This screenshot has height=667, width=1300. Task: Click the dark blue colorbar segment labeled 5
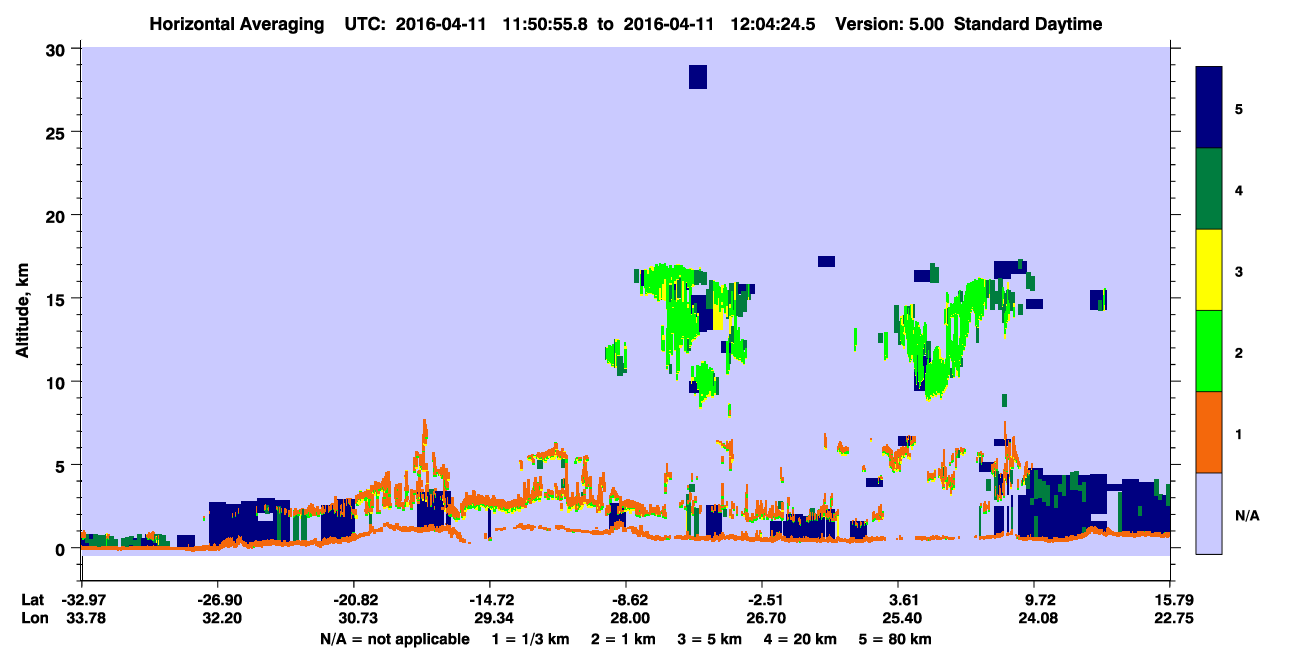point(1209,108)
